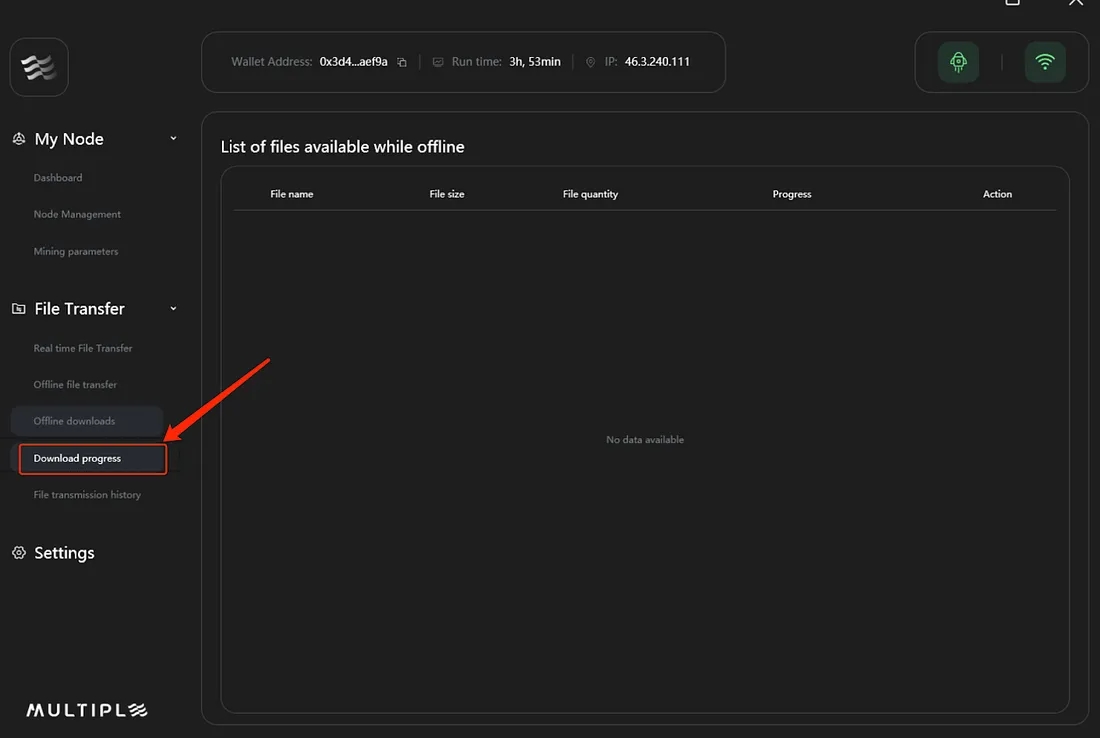The image size is (1100, 738).
Task: Click the My Node section icon
Action: pos(18,139)
